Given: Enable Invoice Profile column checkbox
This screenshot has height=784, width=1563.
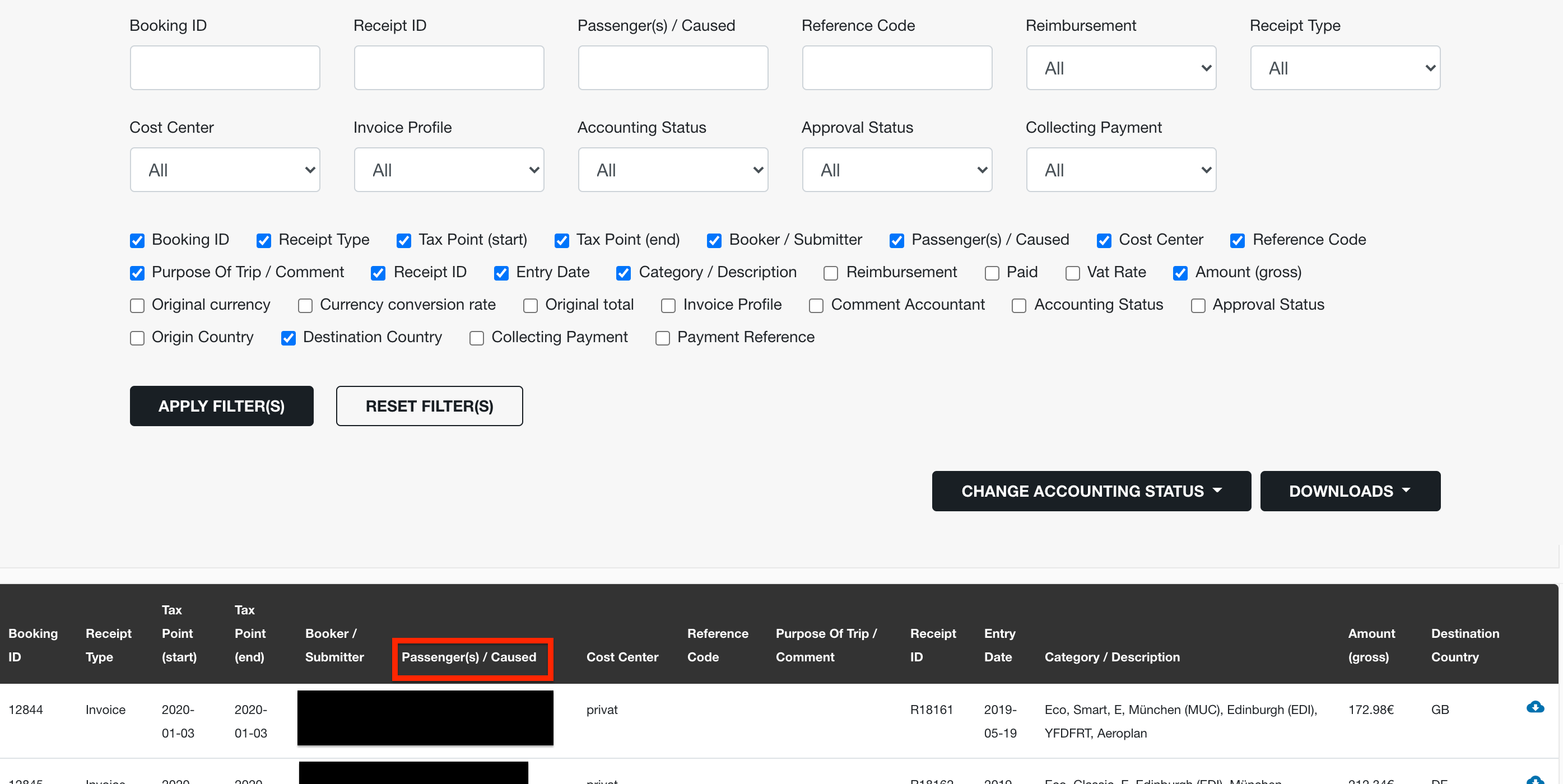Looking at the screenshot, I should (x=668, y=306).
